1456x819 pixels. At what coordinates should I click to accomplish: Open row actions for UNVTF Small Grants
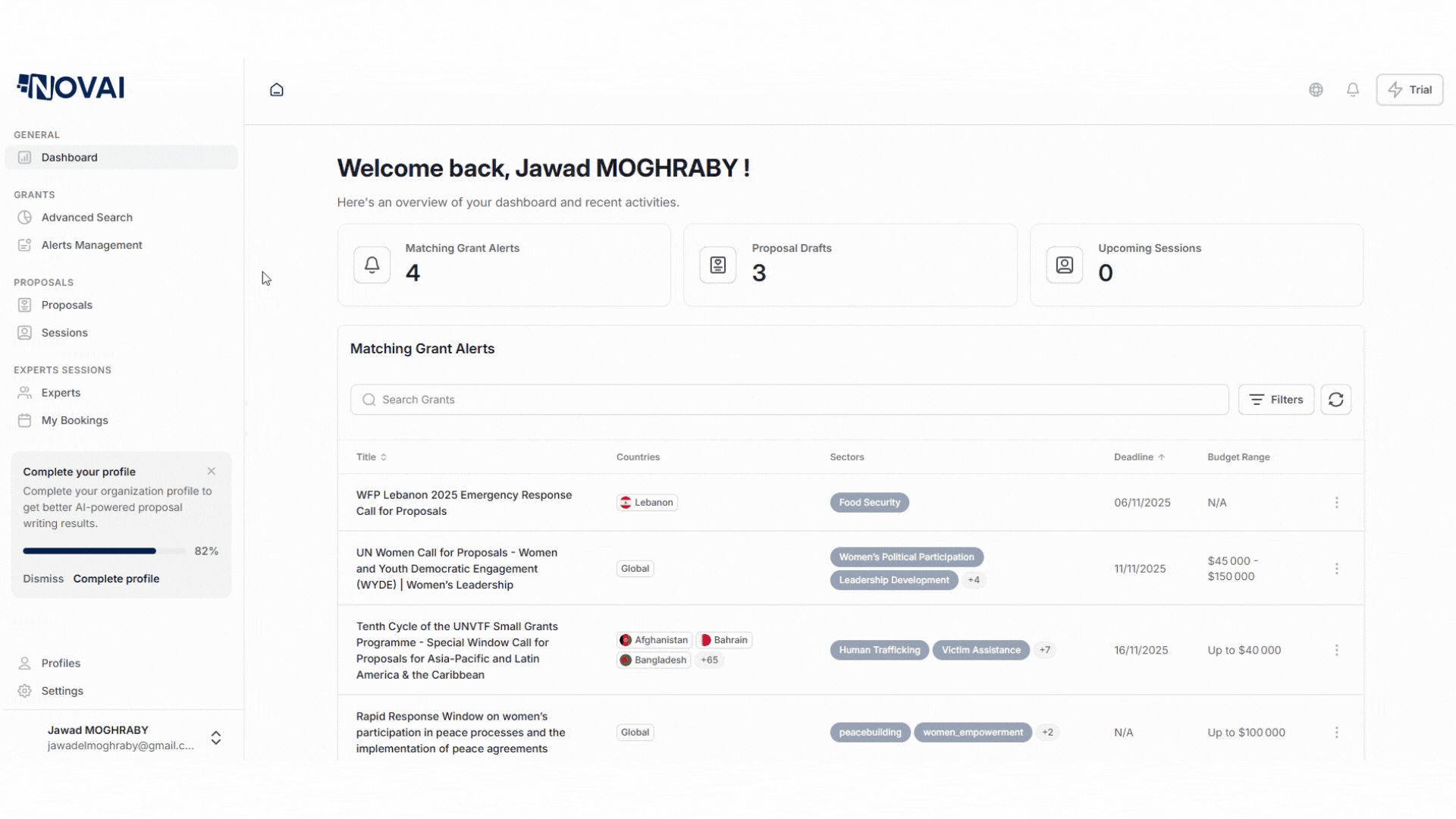pos(1337,651)
